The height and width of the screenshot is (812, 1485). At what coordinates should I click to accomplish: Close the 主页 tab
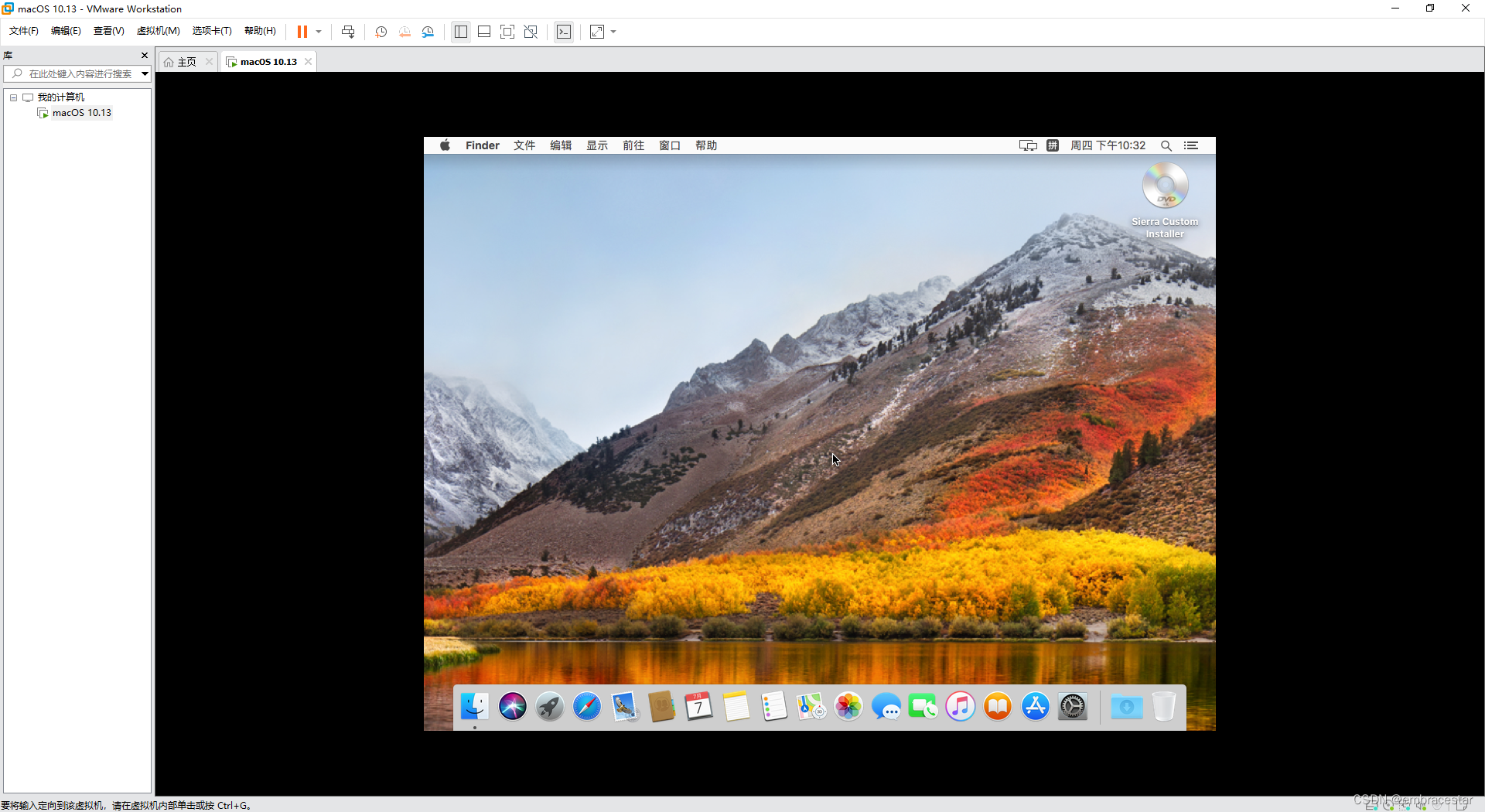point(209,62)
